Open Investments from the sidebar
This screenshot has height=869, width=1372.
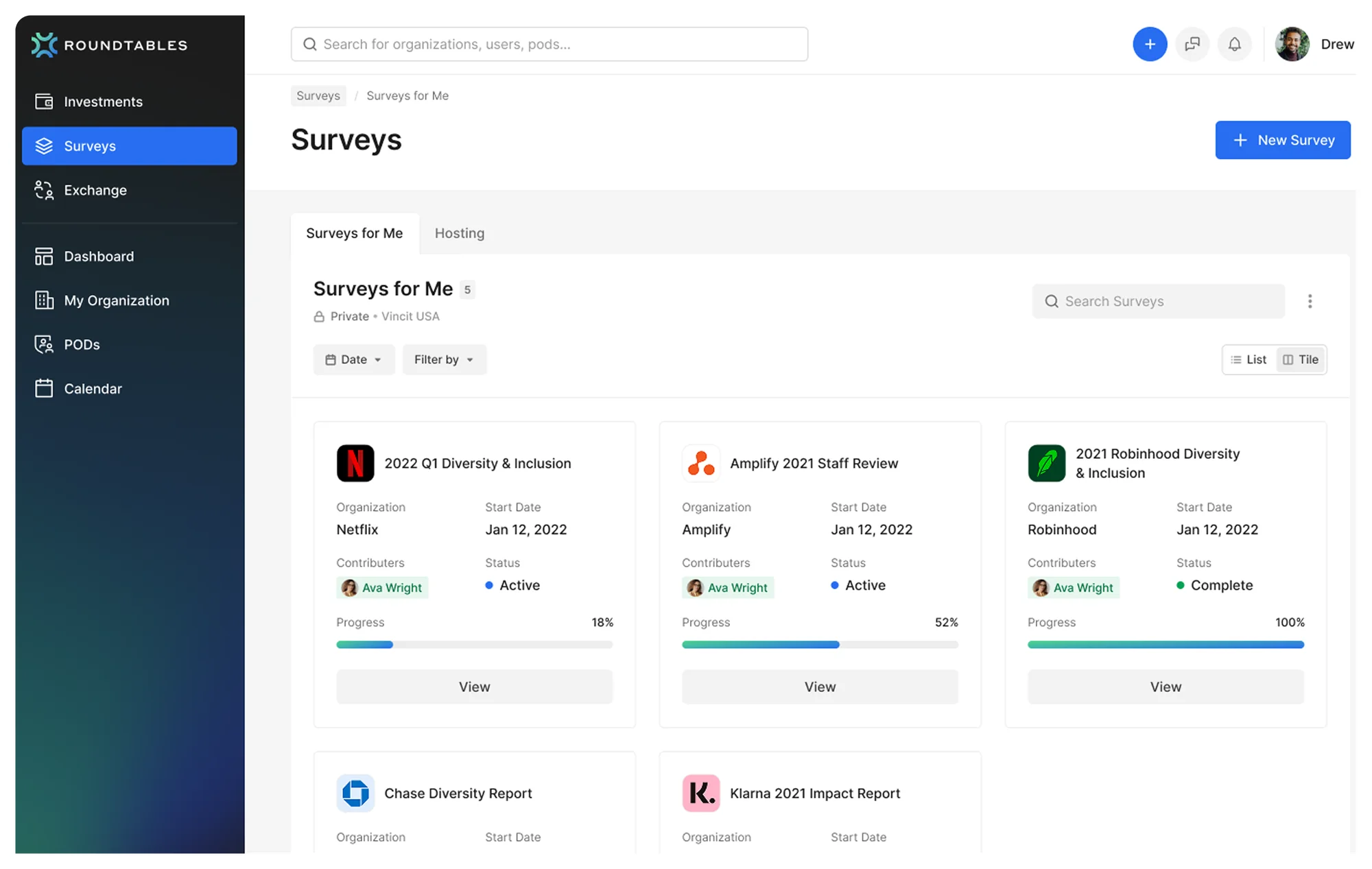129,102
